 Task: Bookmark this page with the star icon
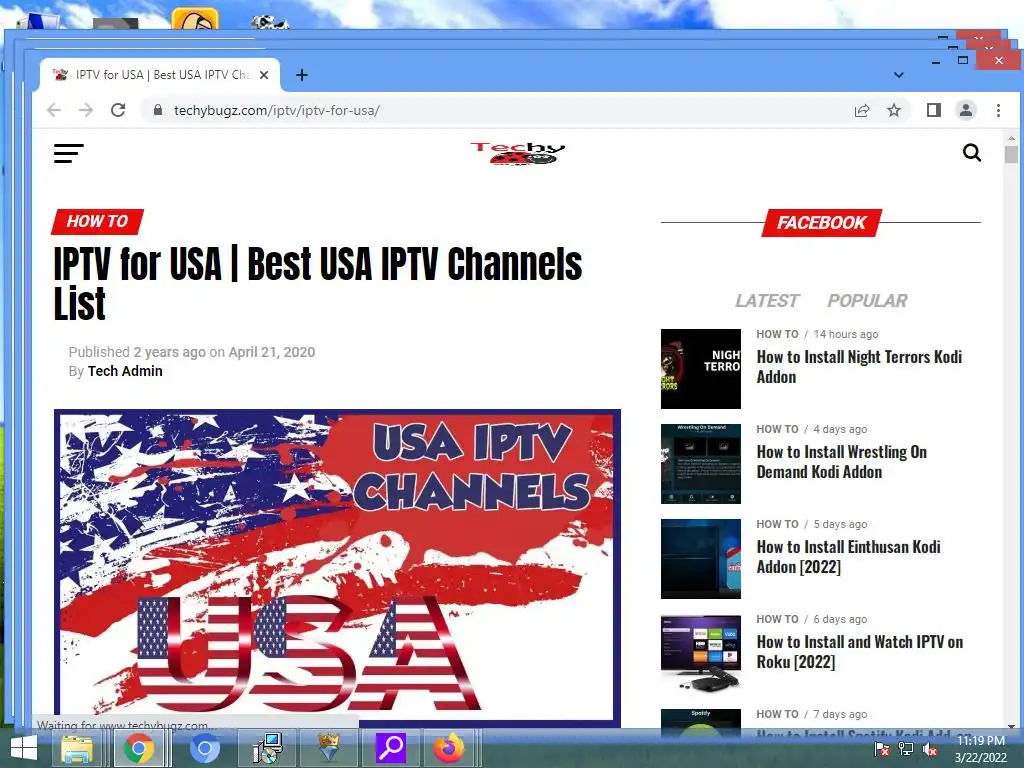[894, 110]
